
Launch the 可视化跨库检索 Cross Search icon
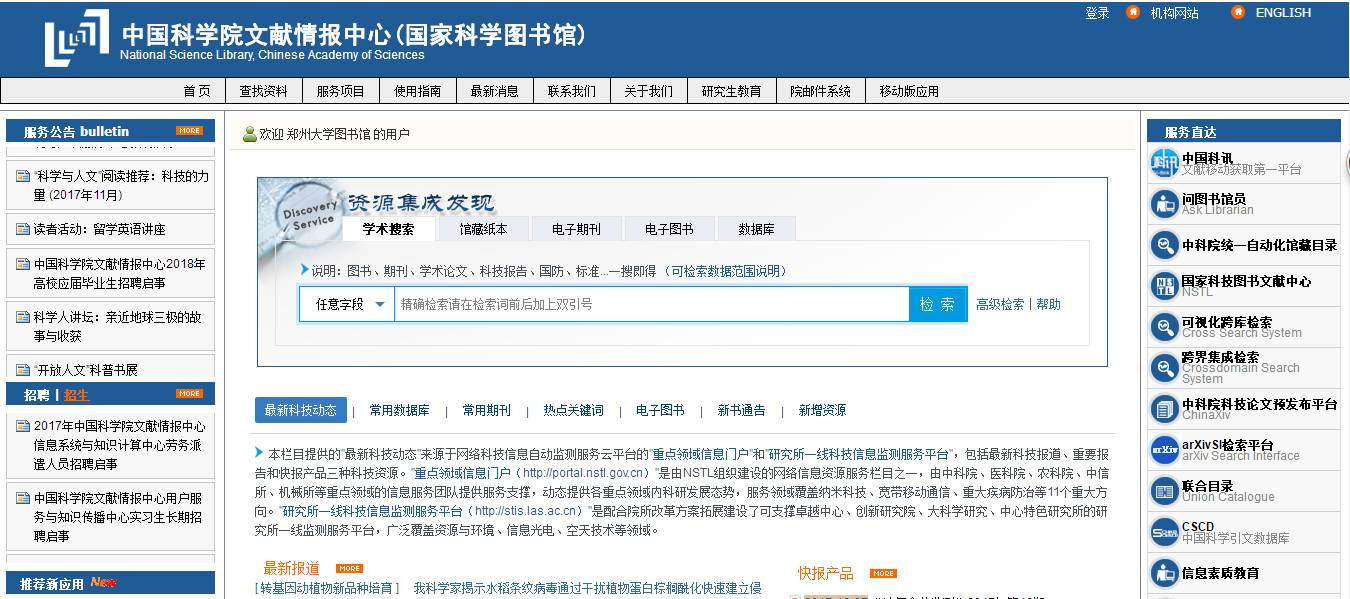1164,326
